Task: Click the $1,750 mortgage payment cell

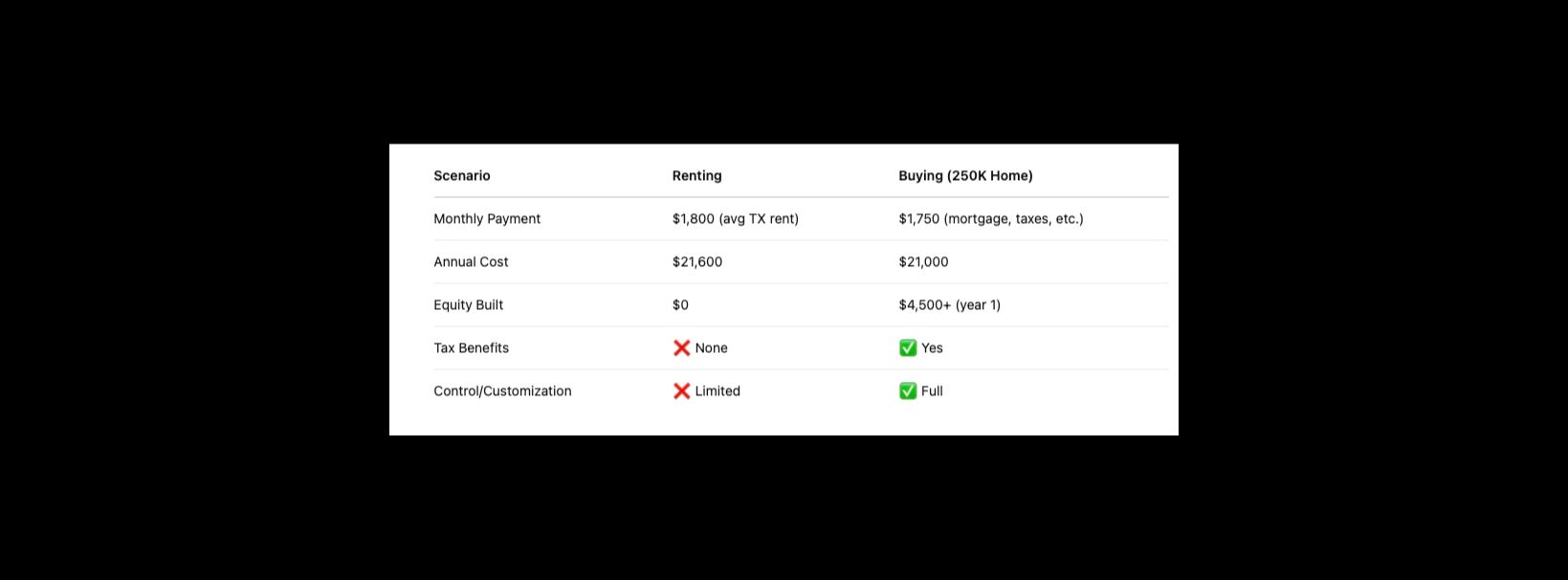Action: coord(990,219)
